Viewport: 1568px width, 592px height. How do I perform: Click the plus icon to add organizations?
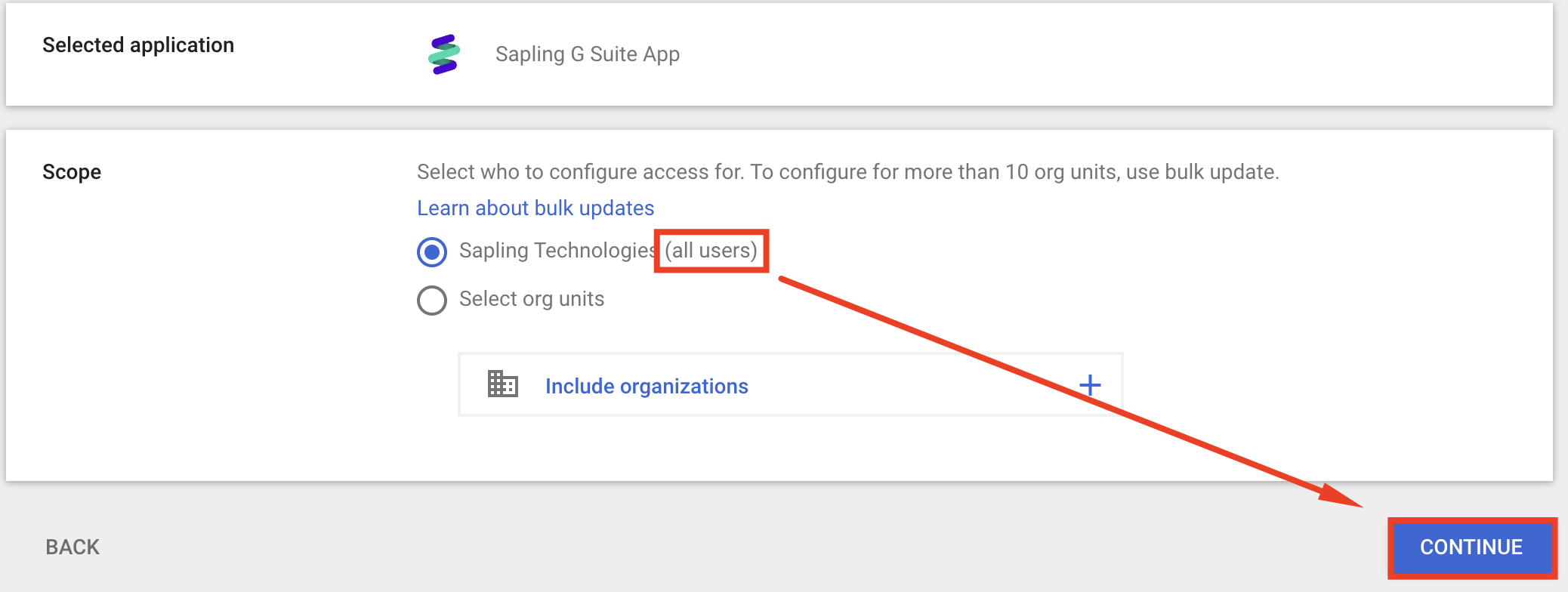click(1089, 385)
